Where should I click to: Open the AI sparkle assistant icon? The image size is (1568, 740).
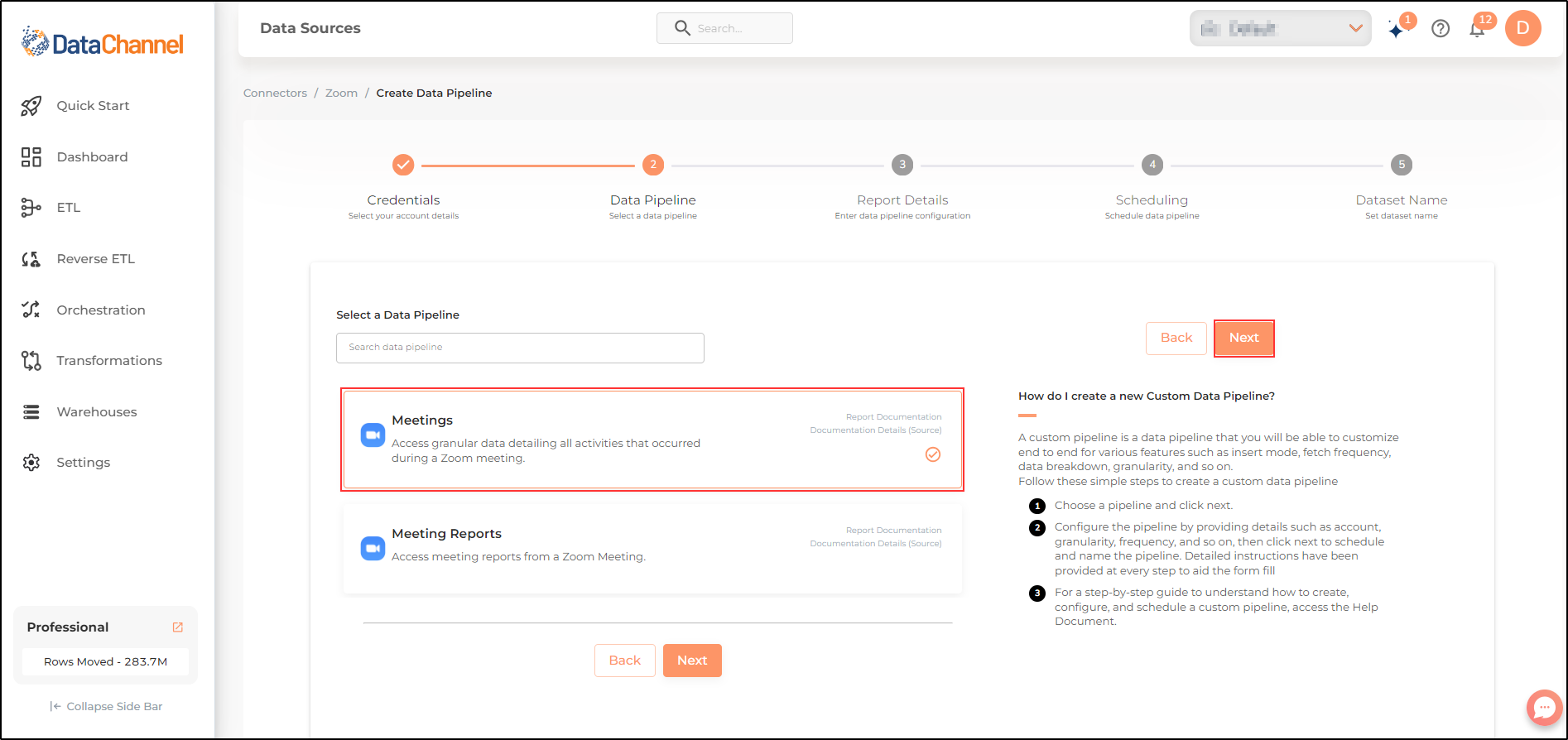coord(1397,30)
